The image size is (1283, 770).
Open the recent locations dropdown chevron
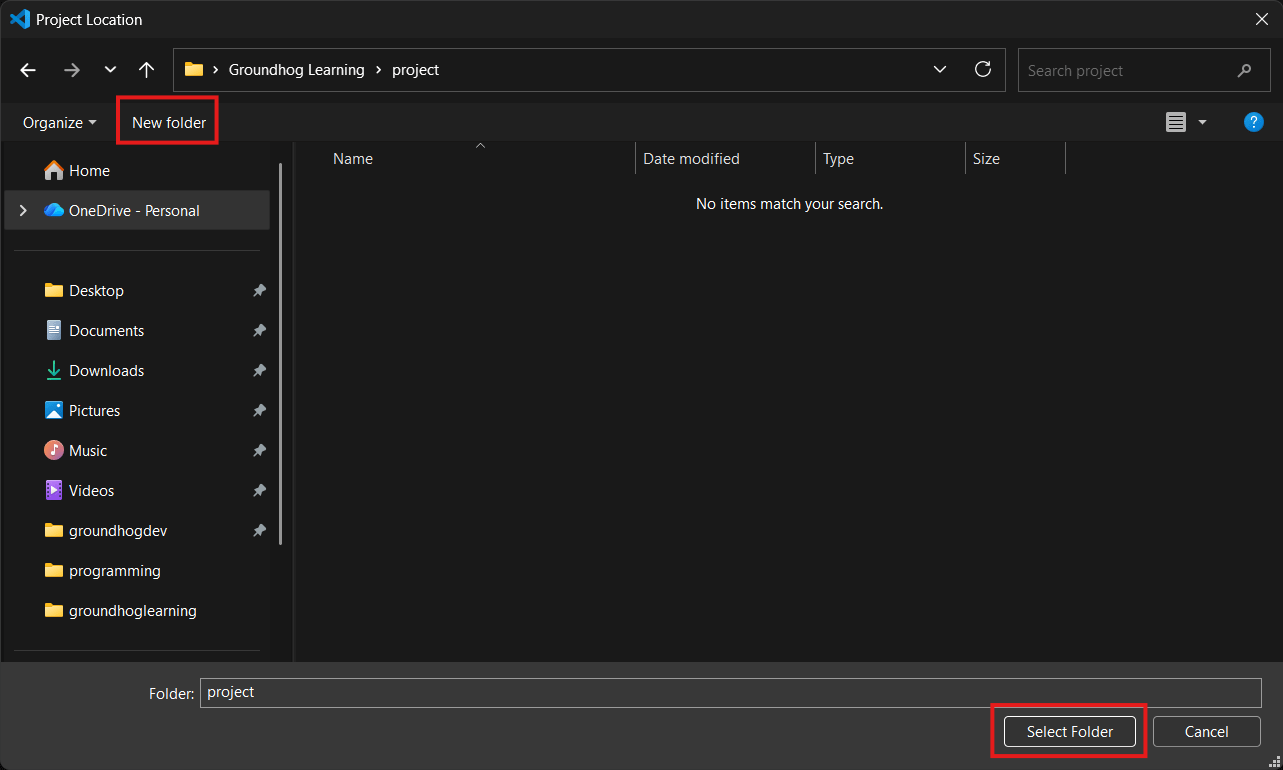coord(110,70)
